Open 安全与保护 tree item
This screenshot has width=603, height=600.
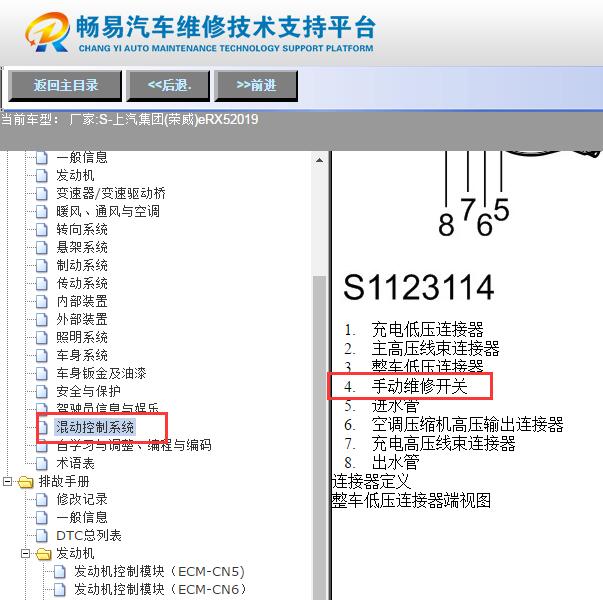88,392
